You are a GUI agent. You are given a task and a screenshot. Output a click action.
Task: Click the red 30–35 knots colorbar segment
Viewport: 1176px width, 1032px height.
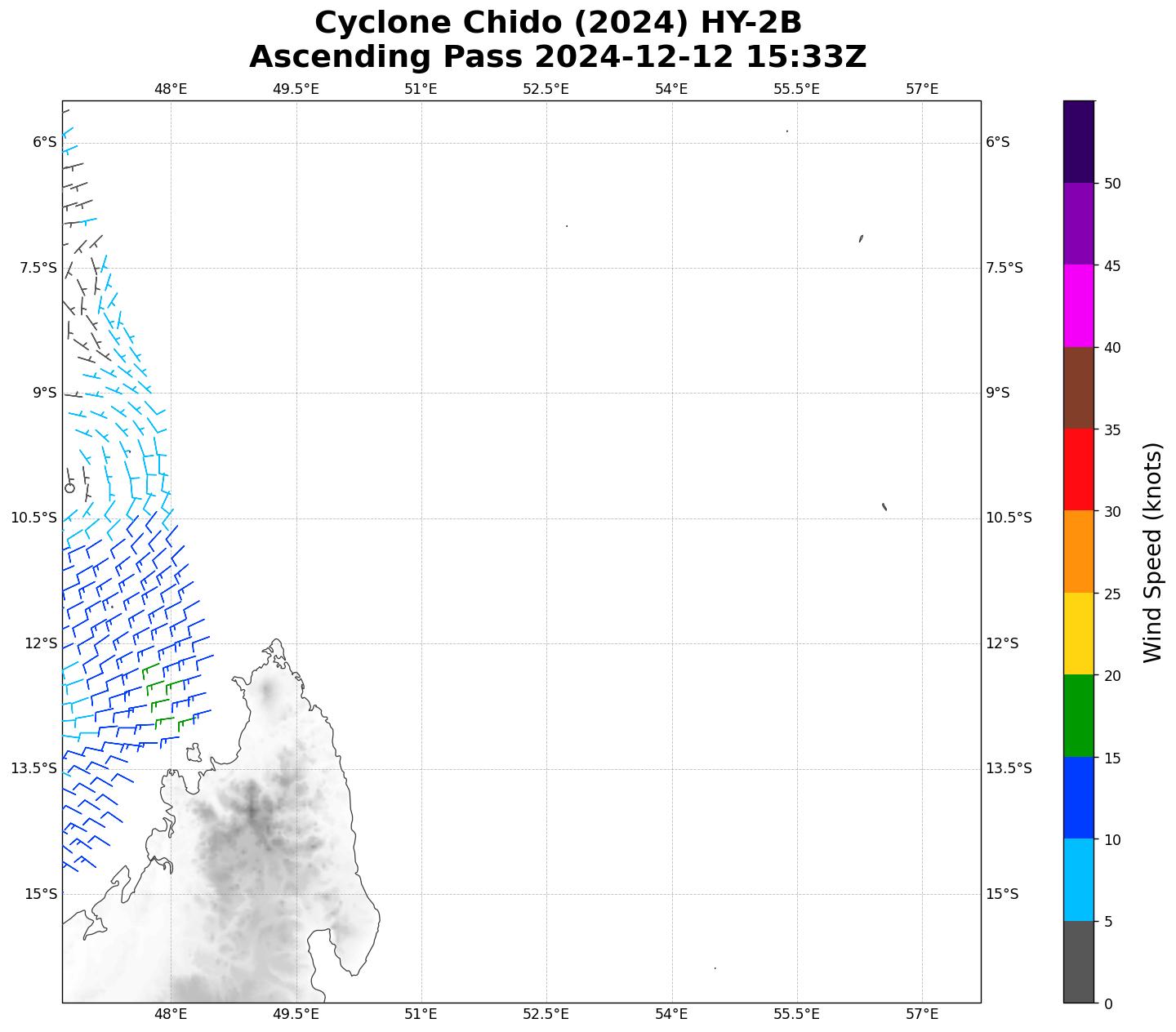[x=1078, y=469]
